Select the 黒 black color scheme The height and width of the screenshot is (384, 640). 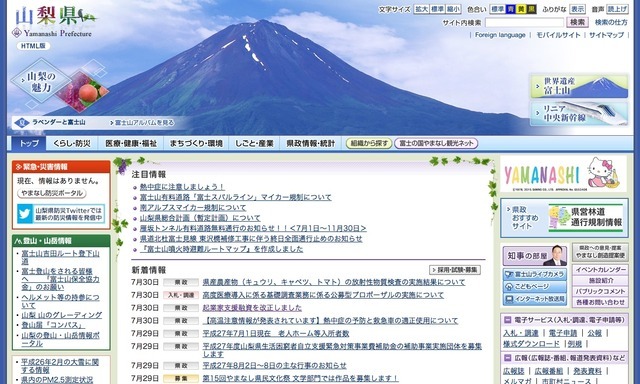pos(531,9)
